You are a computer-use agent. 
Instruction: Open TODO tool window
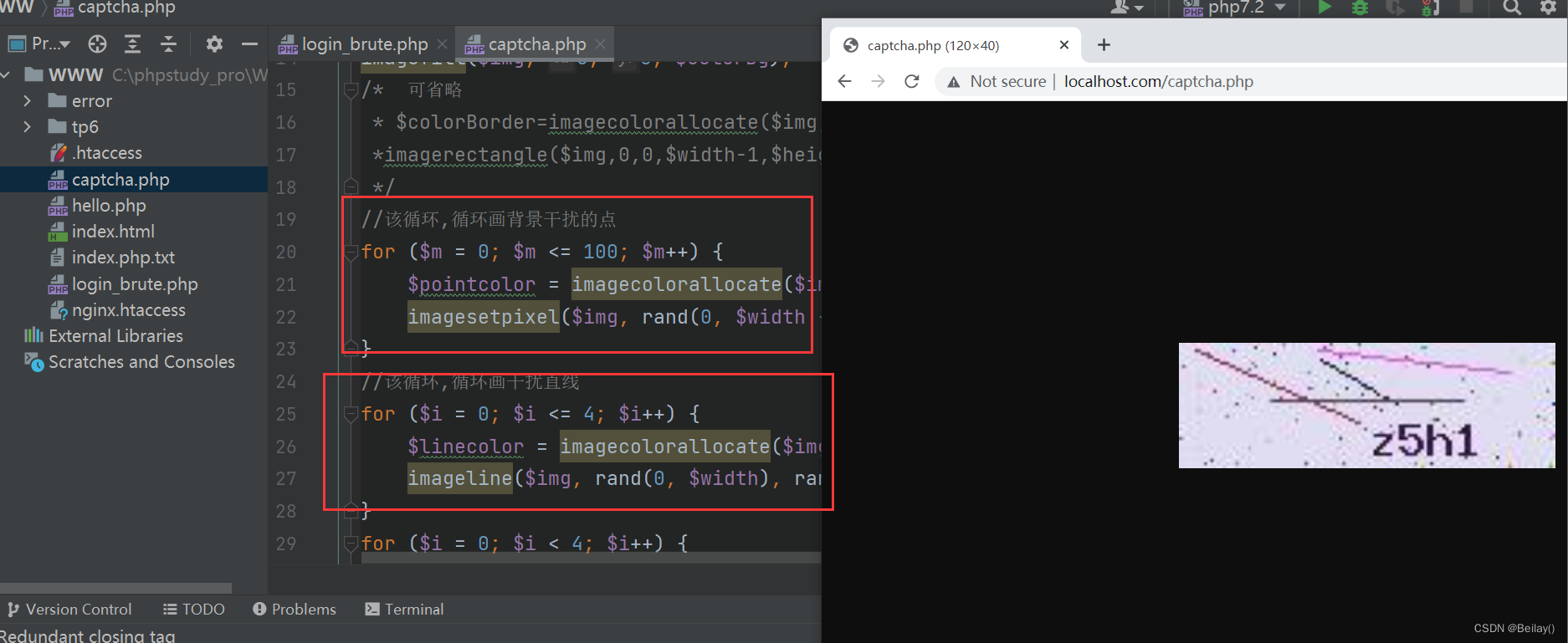tap(194, 610)
